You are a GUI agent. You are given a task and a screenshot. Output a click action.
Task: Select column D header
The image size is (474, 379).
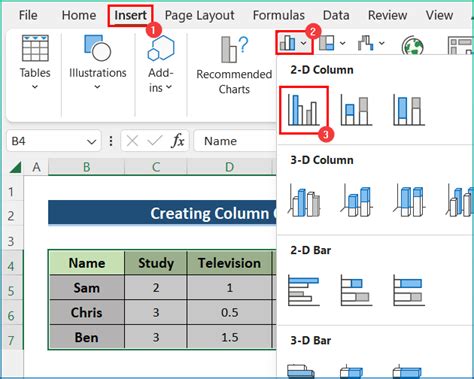point(229,167)
